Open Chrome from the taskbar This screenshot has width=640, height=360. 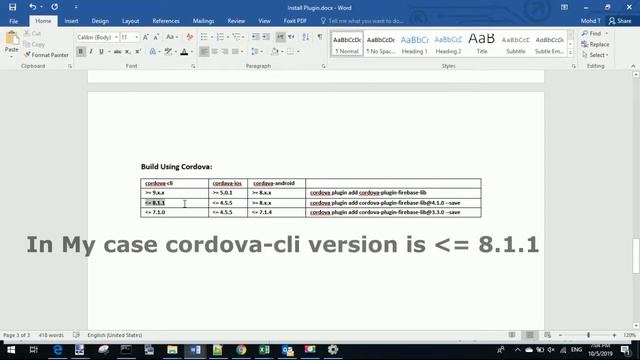point(241,350)
